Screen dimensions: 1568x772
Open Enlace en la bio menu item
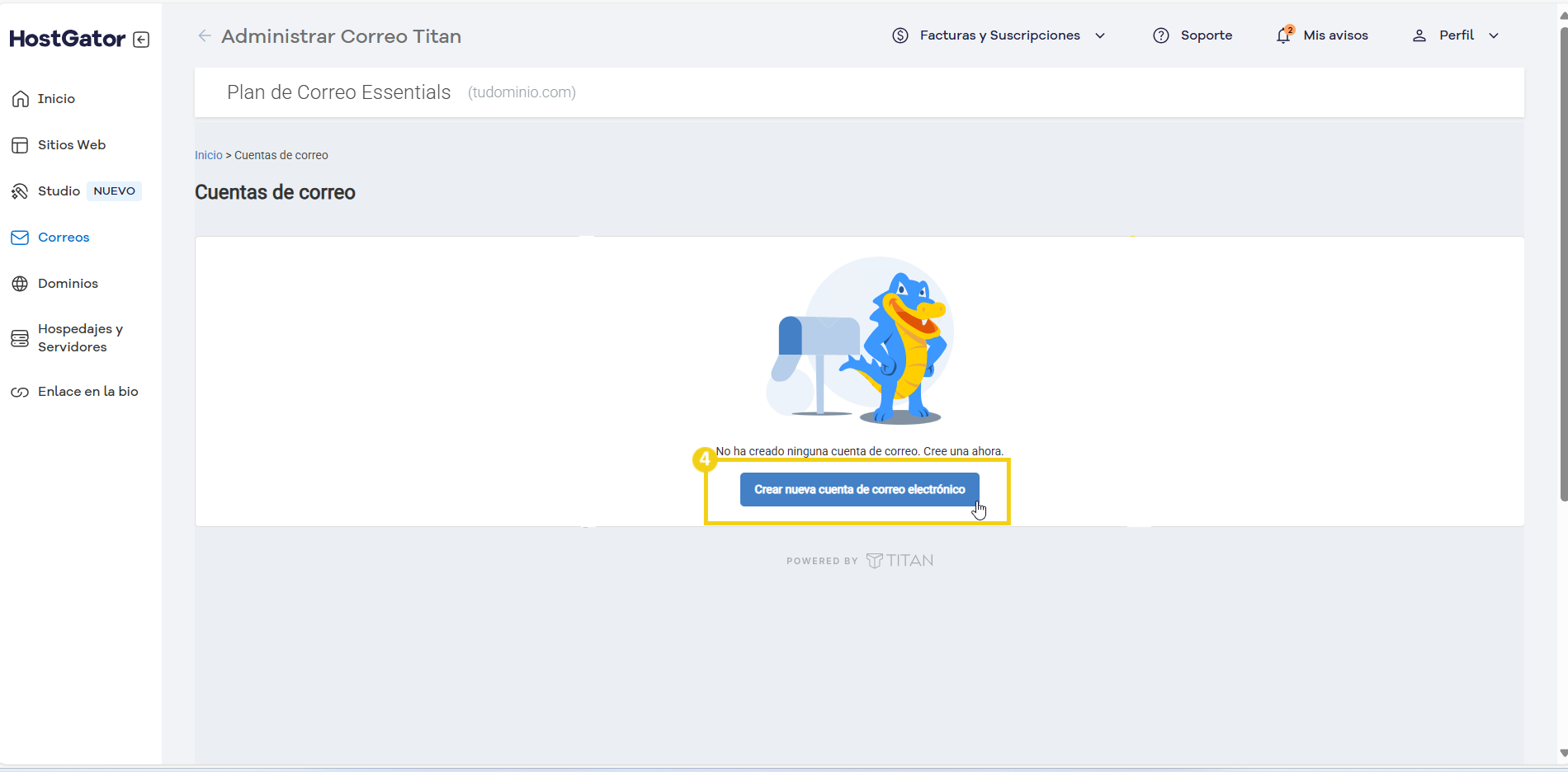(88, 392)
